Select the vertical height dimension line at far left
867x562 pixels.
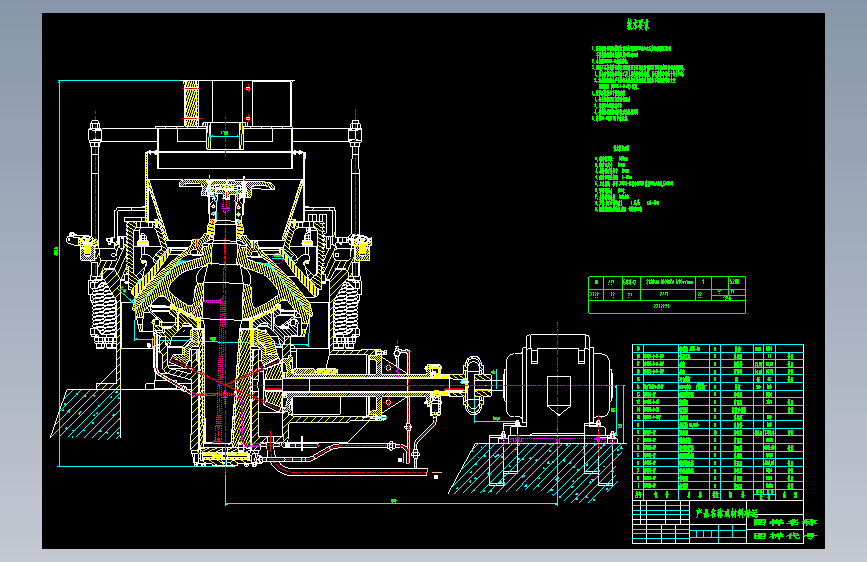59,273
